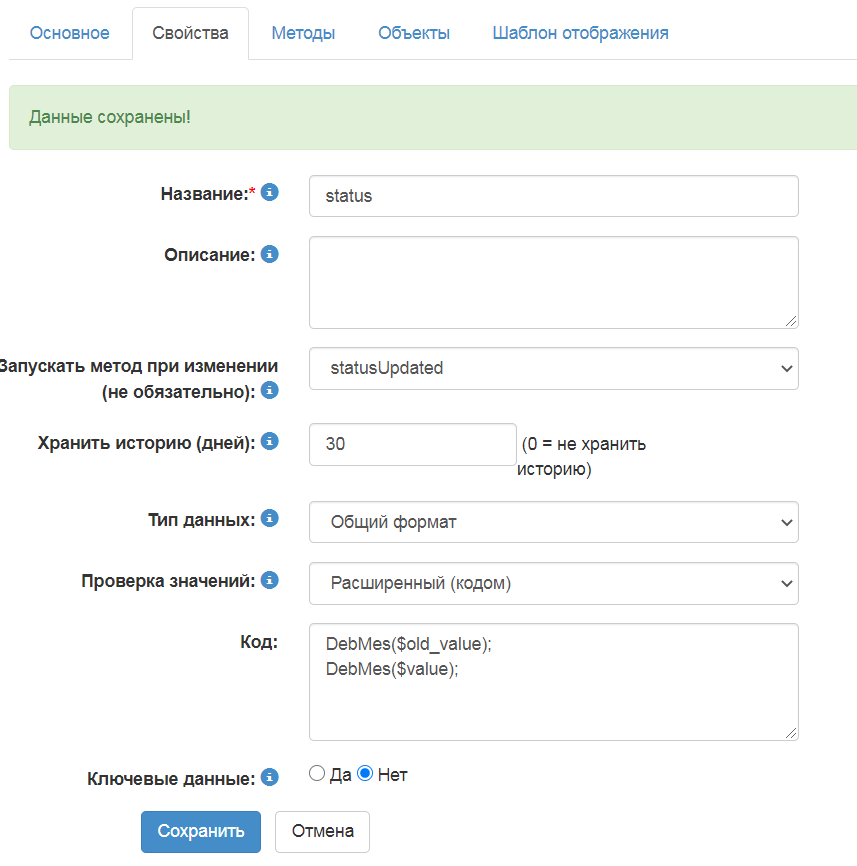Click the info icon beside Описание

click(269, 254)
